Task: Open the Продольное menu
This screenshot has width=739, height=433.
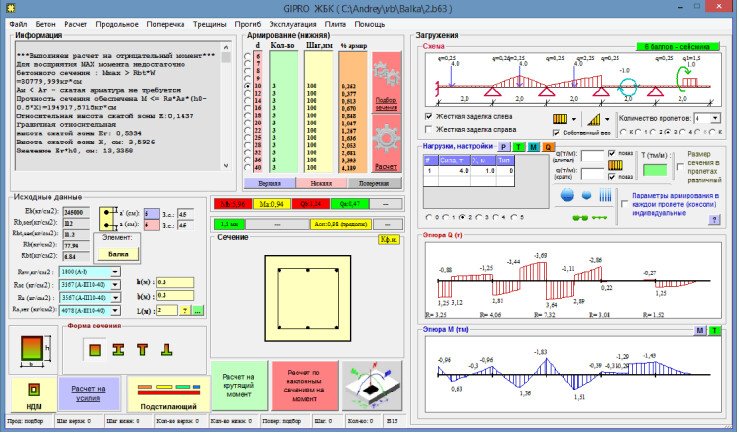Action: (117, 24)
